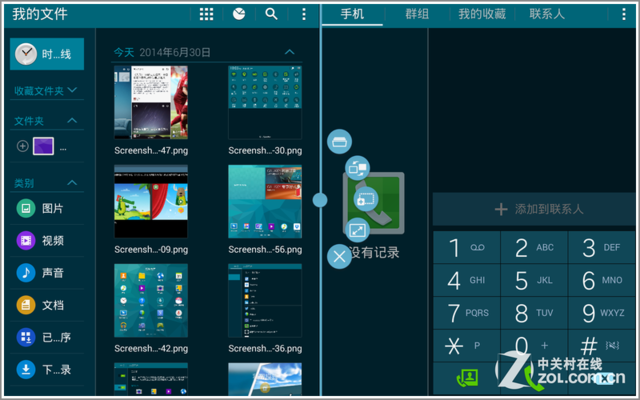Open thumbnail Screensh...-47.png
This screenshot has width=640, height=400.
pos(151,102)
